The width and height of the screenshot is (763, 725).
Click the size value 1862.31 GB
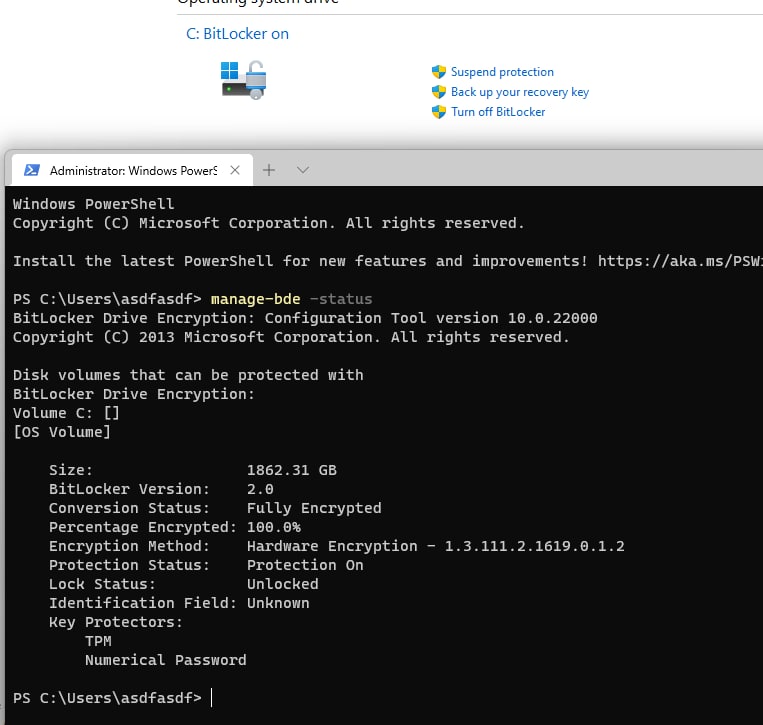[291, 470]
